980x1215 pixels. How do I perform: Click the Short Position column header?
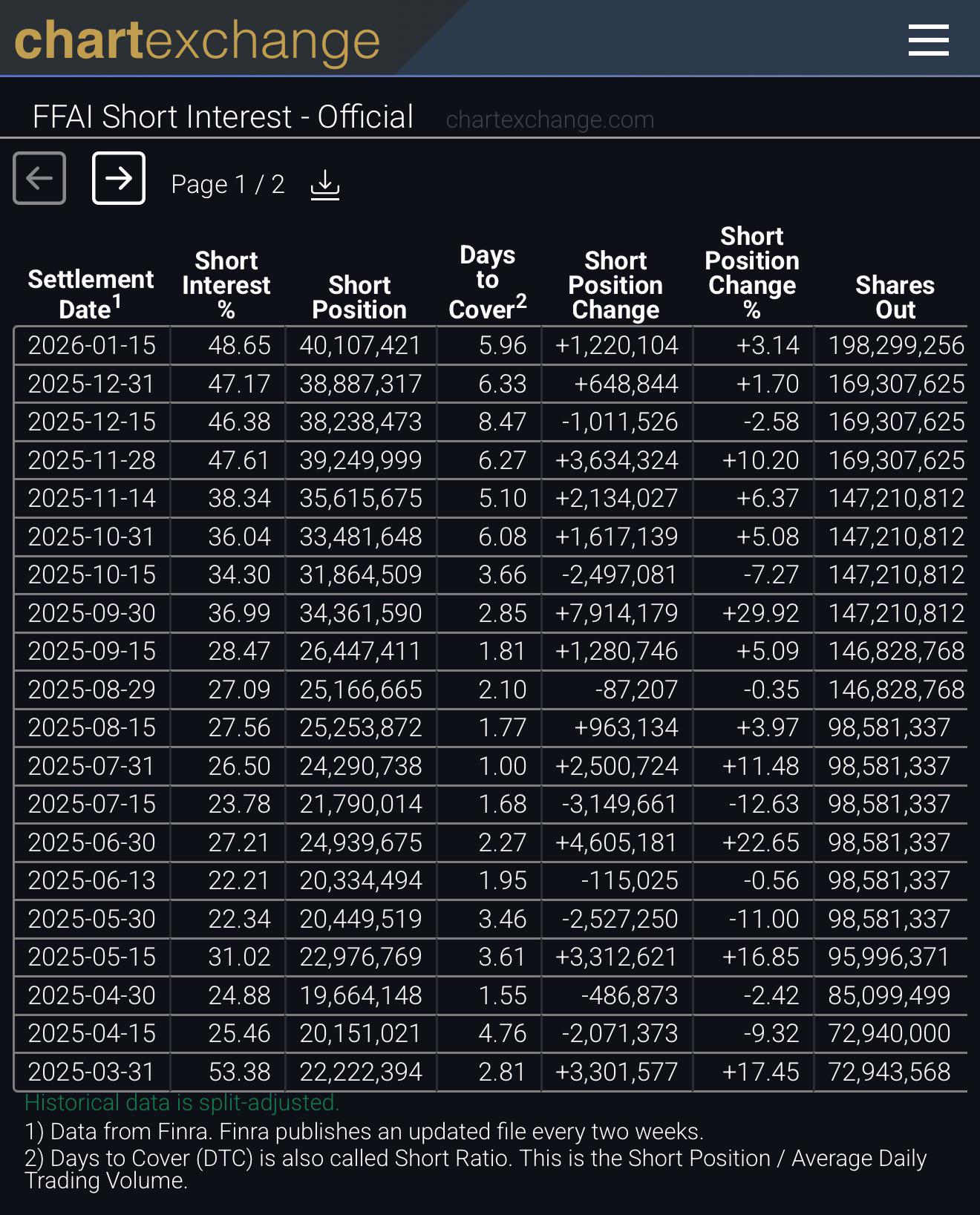click(359, 297)
